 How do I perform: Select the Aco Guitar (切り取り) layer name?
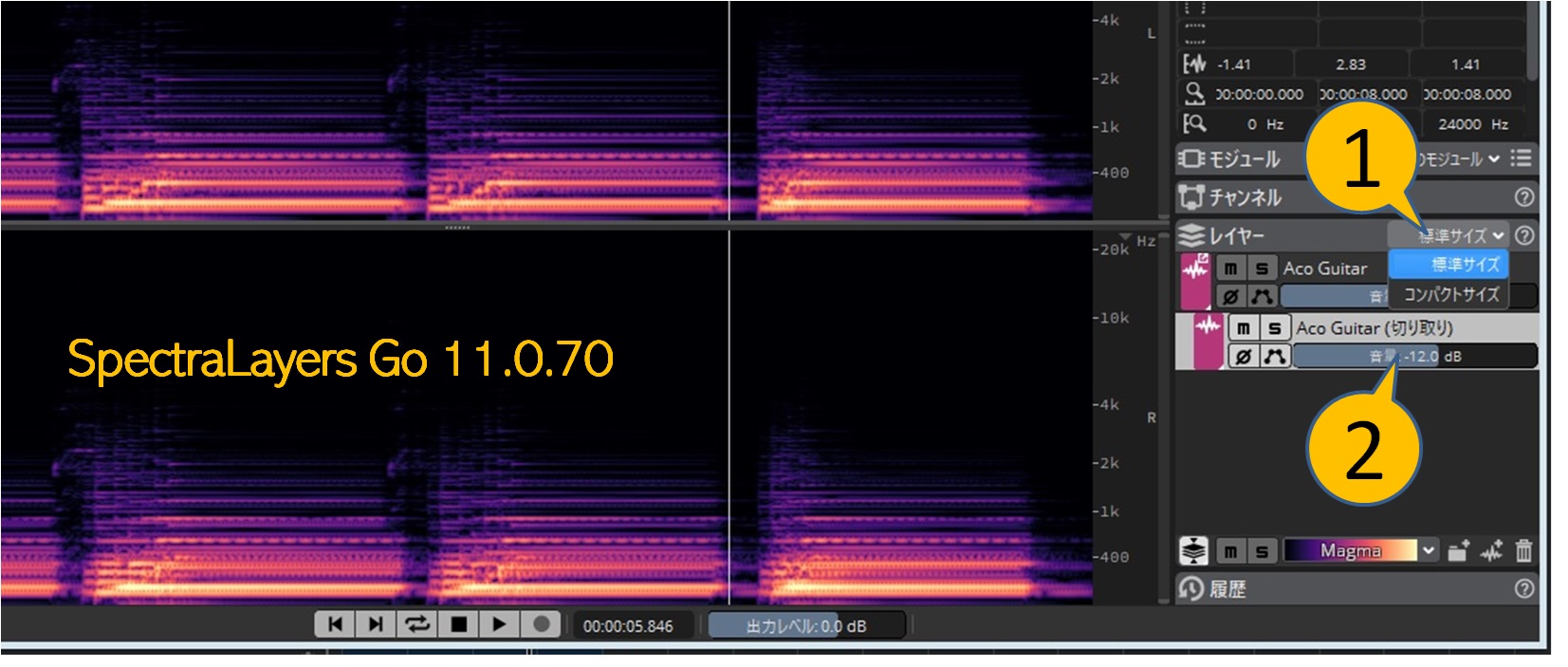coord(1374,328)
